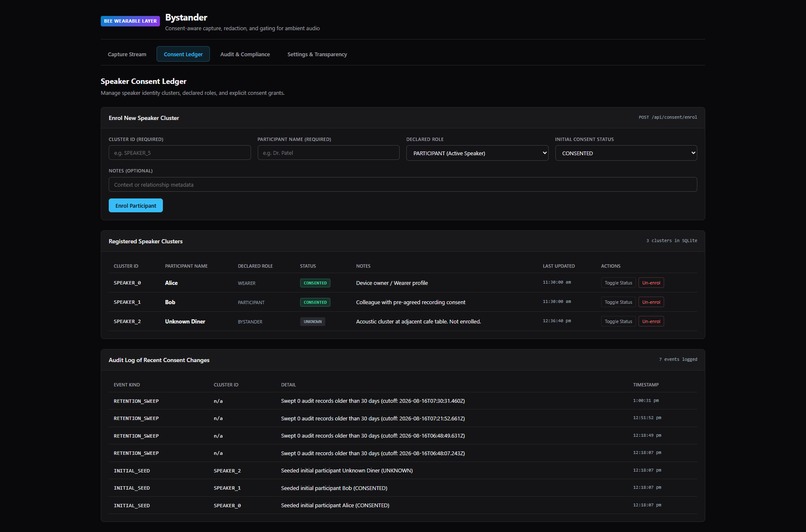Screen dimensions: 806x532
Task: Click 'Seeded initial participant Bob' detail
Action: click(x=334, y=488)
